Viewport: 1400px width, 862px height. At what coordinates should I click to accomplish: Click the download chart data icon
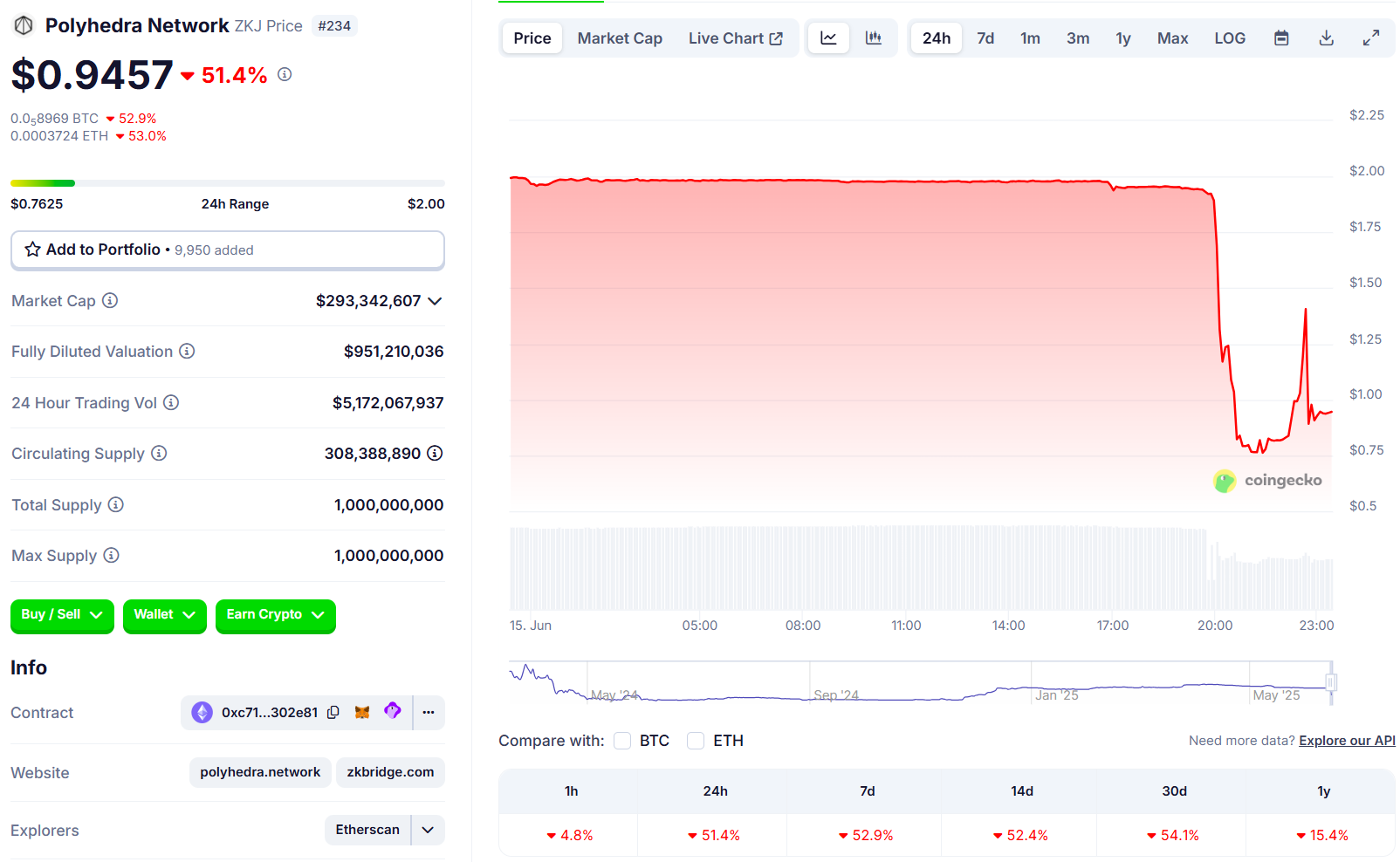tap(1326, 38)
